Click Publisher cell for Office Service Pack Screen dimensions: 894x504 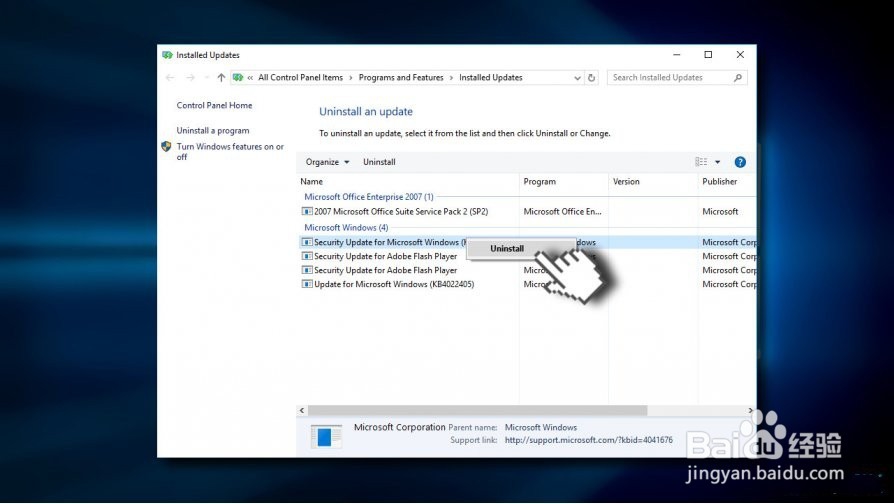point(720,212)
